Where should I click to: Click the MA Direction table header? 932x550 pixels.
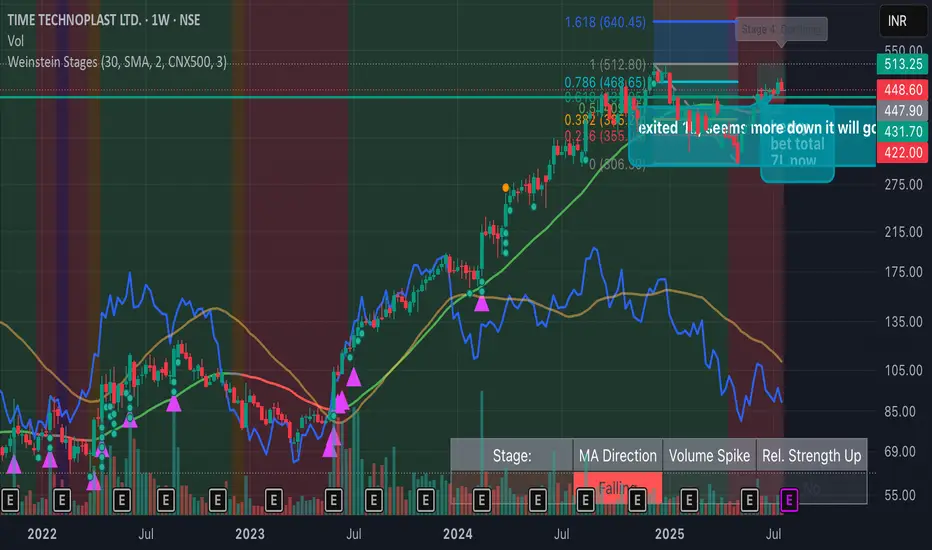618,456
